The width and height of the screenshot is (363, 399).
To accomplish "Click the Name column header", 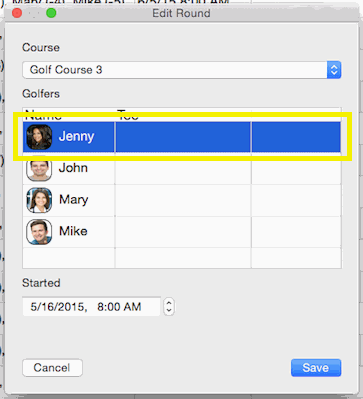I will [x=43, y=114].
